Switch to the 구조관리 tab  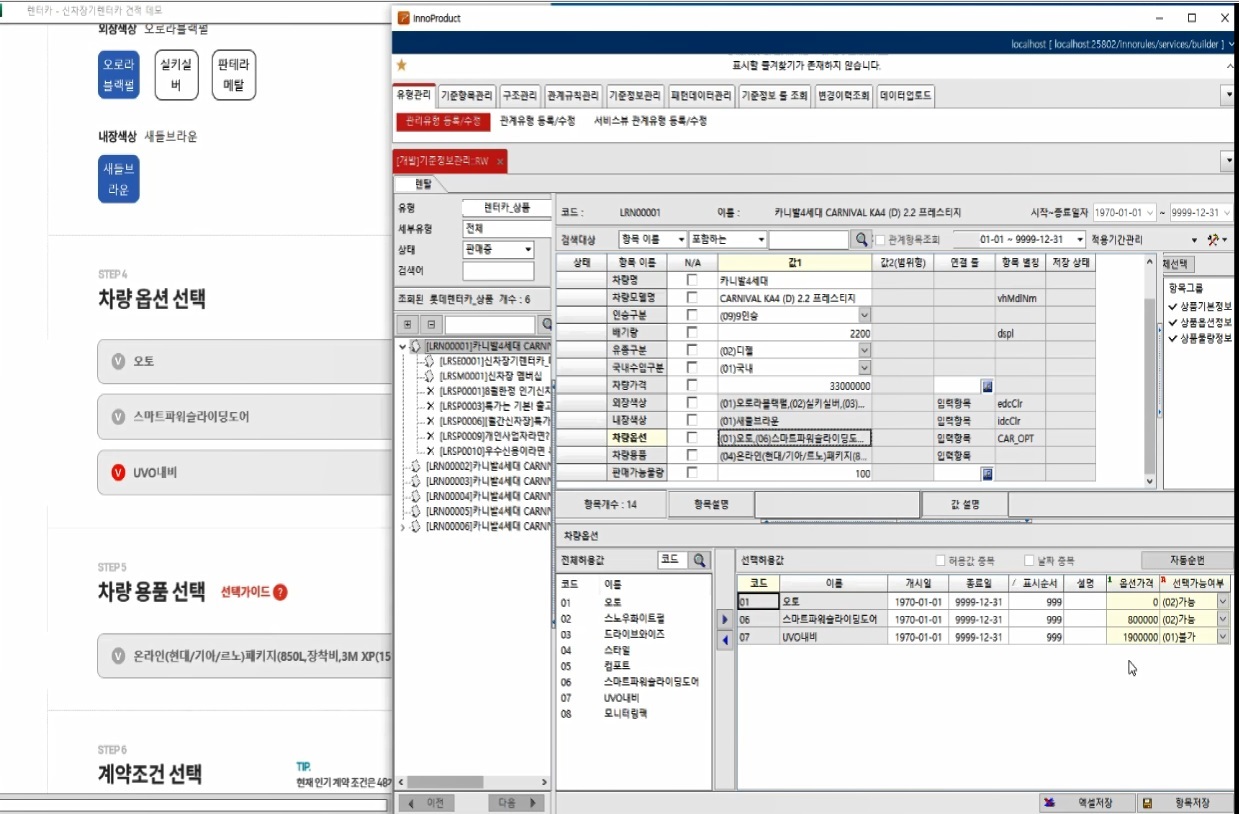pyautogui.click(x=520, y=96)
